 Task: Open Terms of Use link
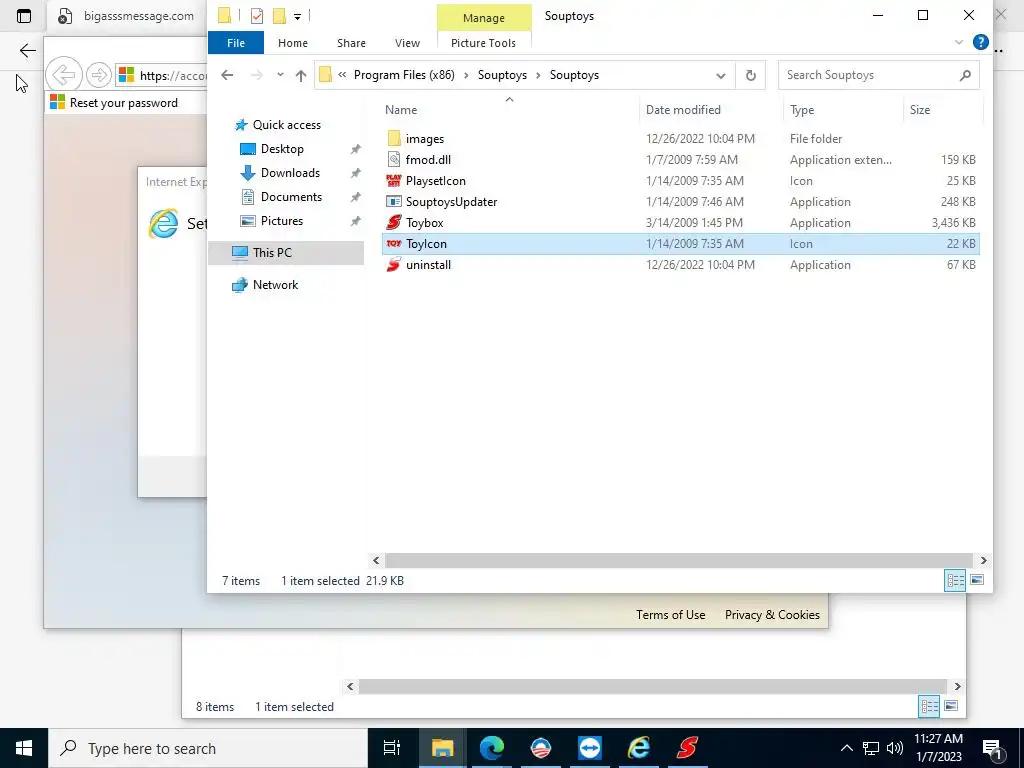click(x=671, y=615)
